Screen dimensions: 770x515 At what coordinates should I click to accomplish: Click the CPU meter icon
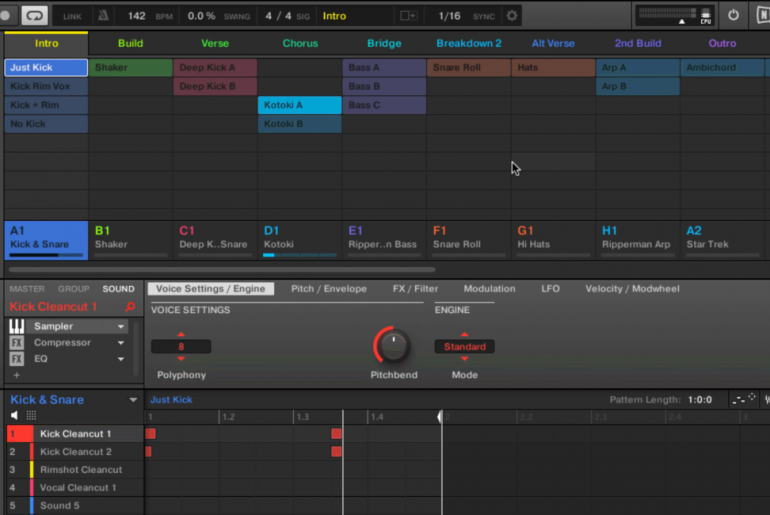coord(706,16)
